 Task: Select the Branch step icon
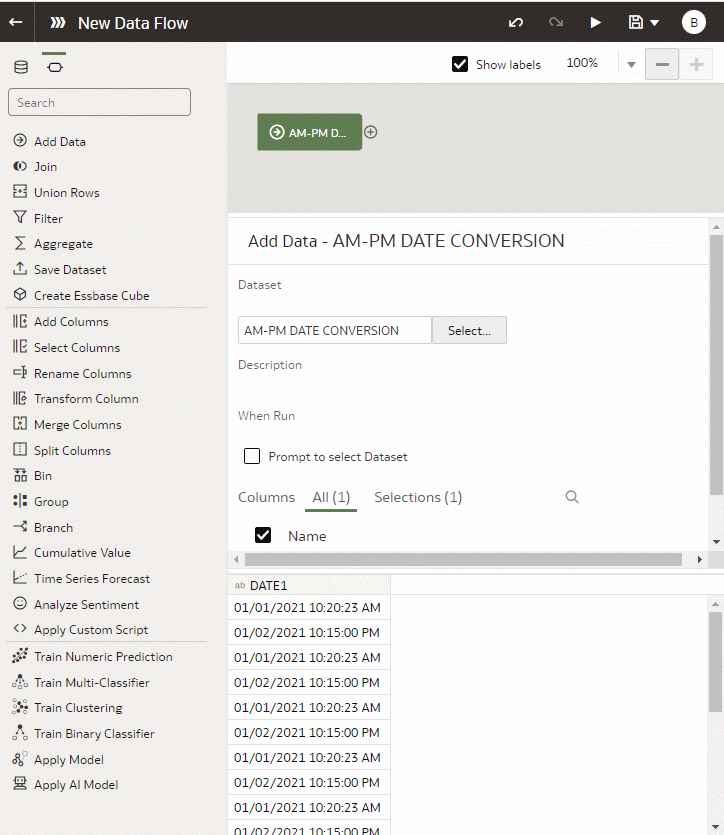[x=20, y=527]
